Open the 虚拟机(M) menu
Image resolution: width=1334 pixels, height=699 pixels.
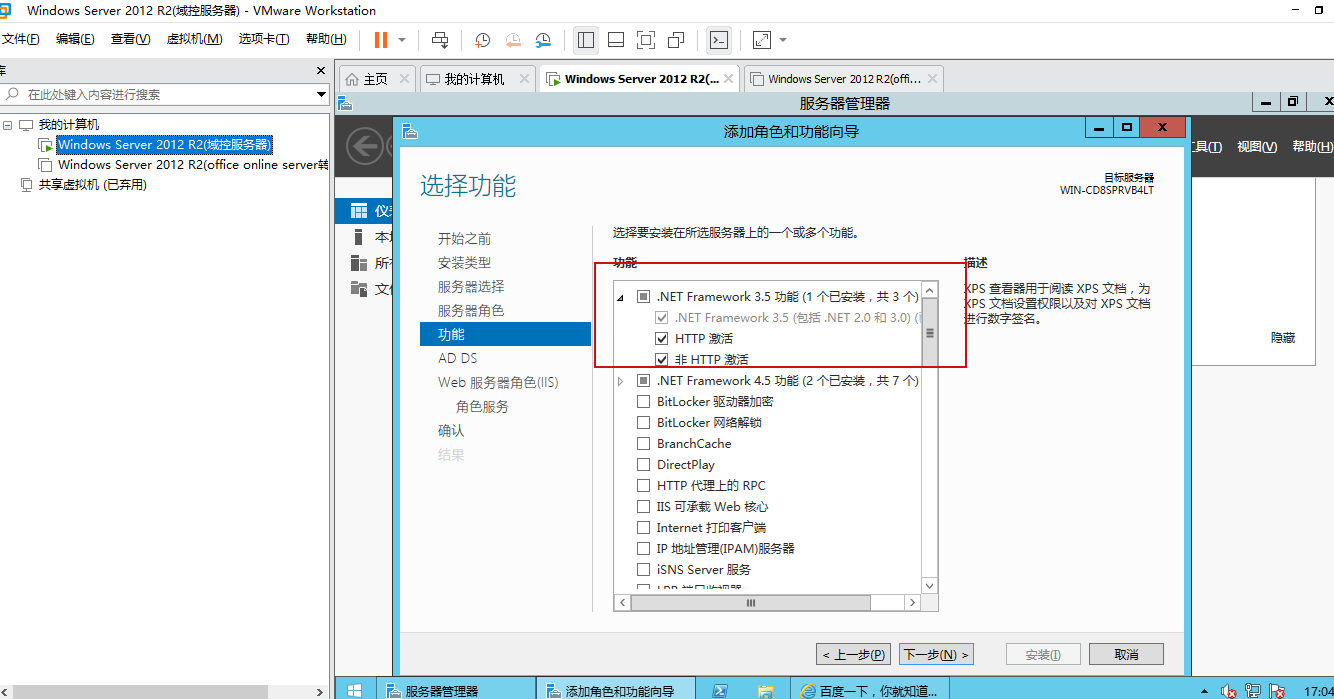[194, 39]
